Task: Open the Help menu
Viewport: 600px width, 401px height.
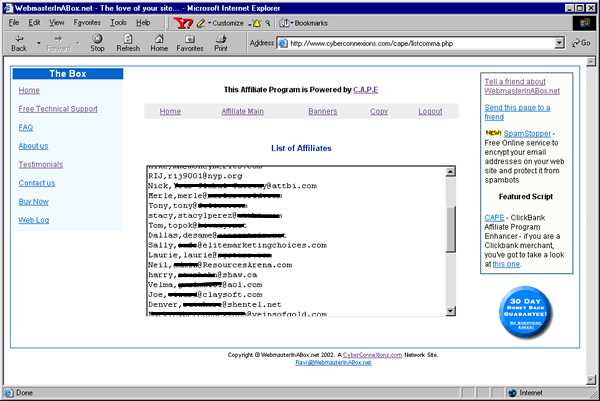Action: pyautogui.click(x=143, y=23)
